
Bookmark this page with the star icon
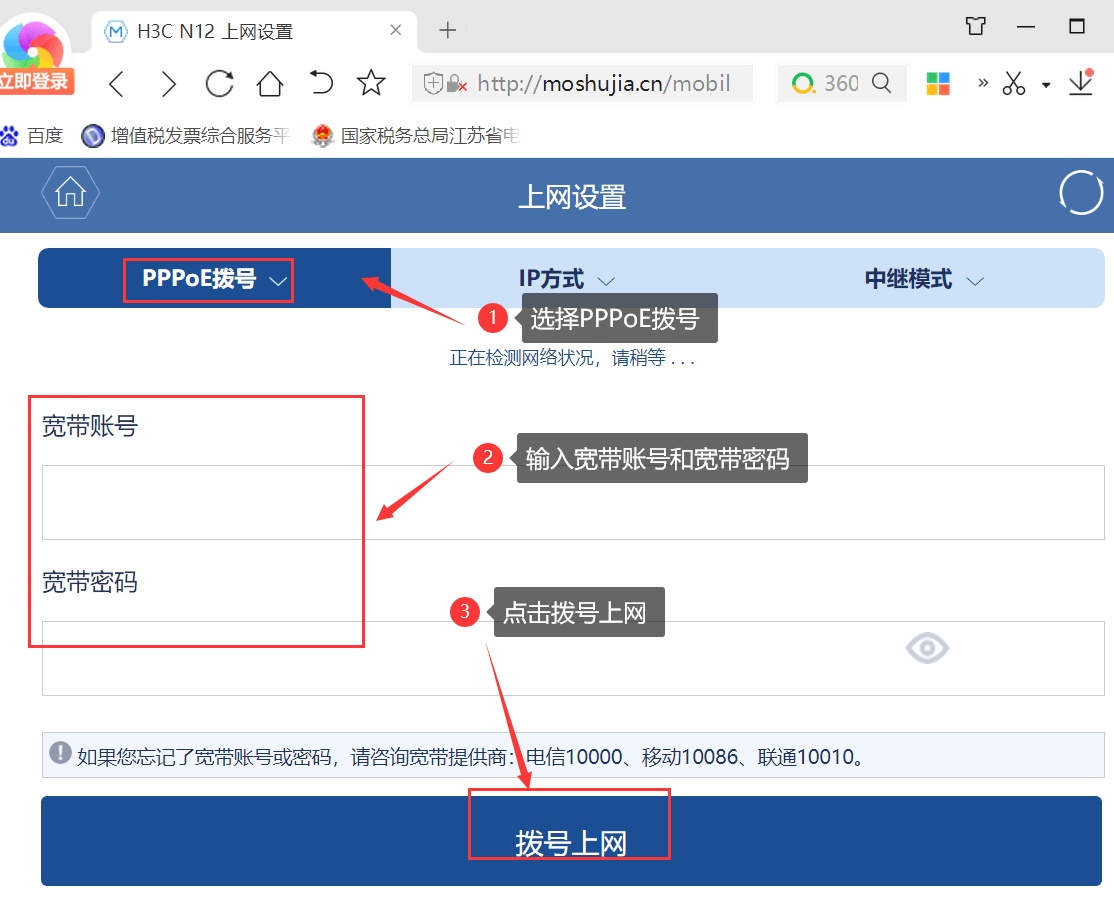pos(371,82)
